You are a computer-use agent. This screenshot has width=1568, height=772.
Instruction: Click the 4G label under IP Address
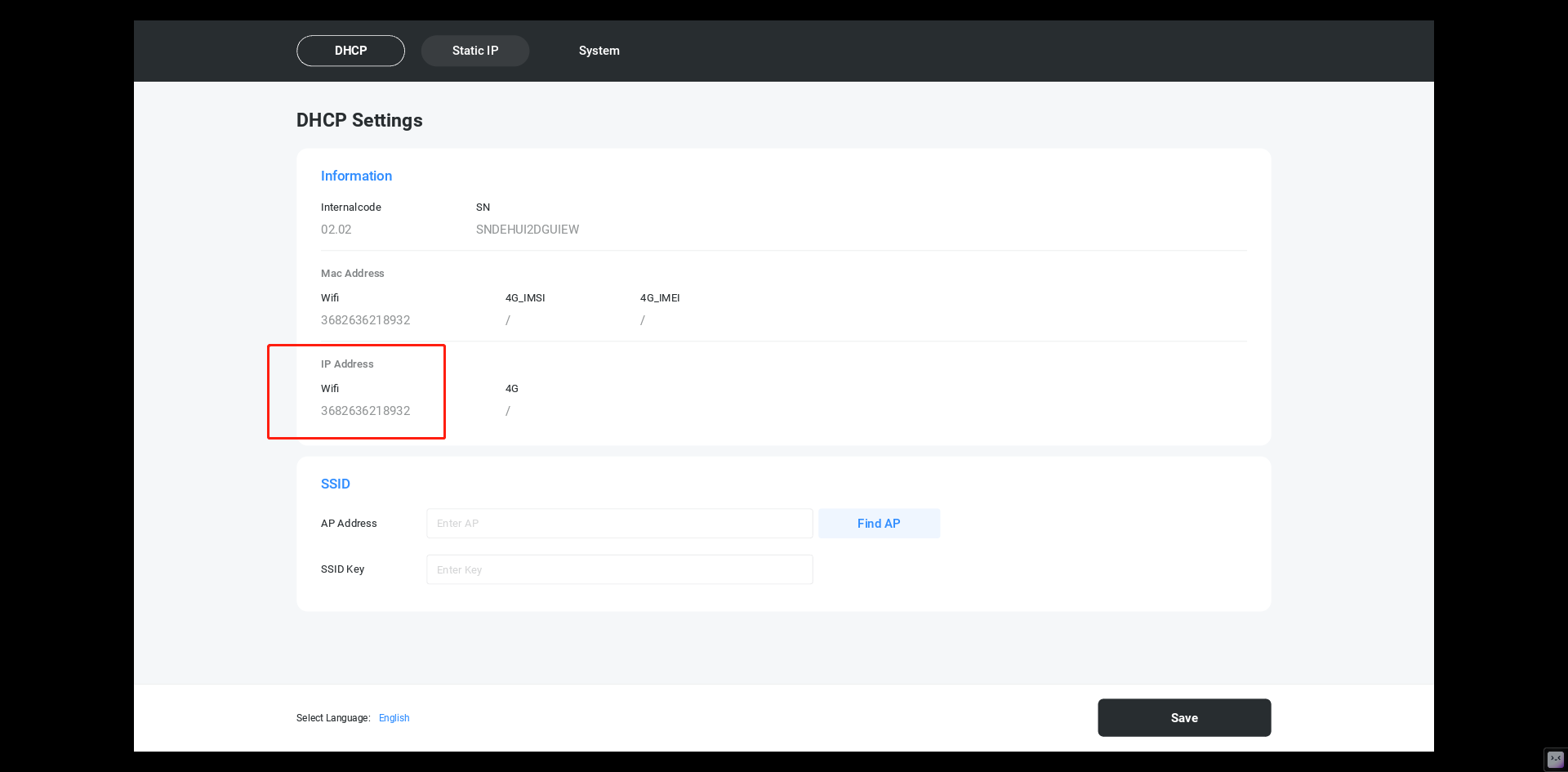tap(511, 389)
